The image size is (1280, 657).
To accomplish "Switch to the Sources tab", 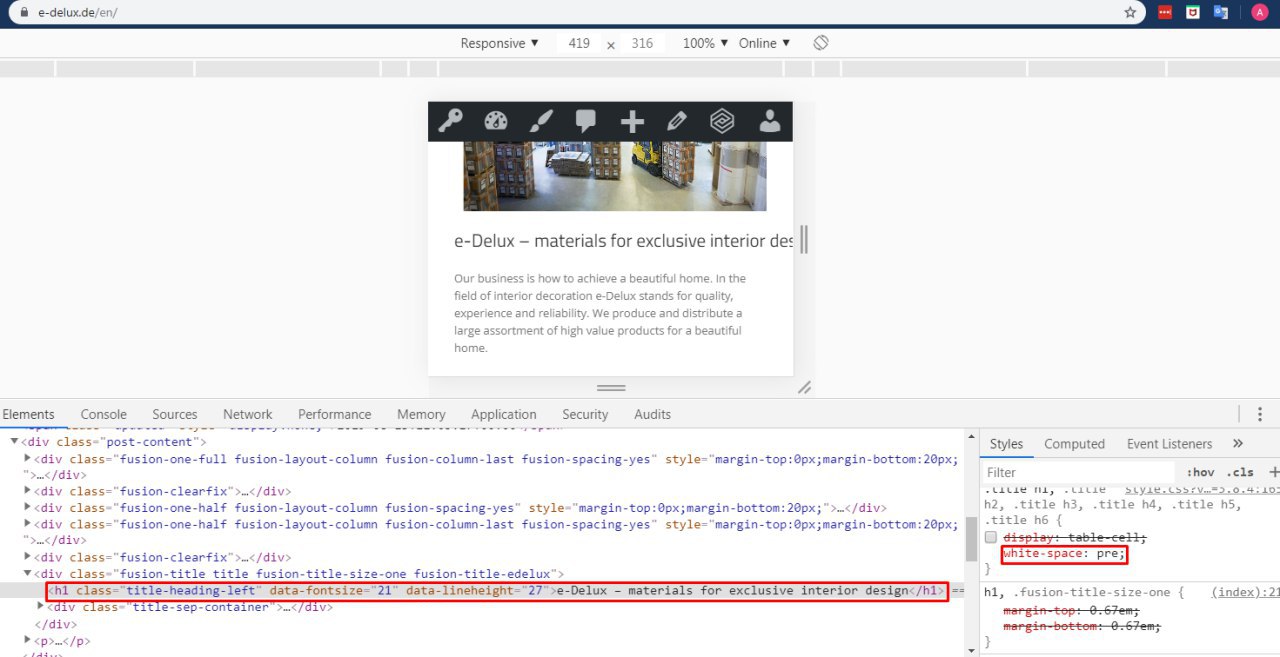I will [175, 414].
